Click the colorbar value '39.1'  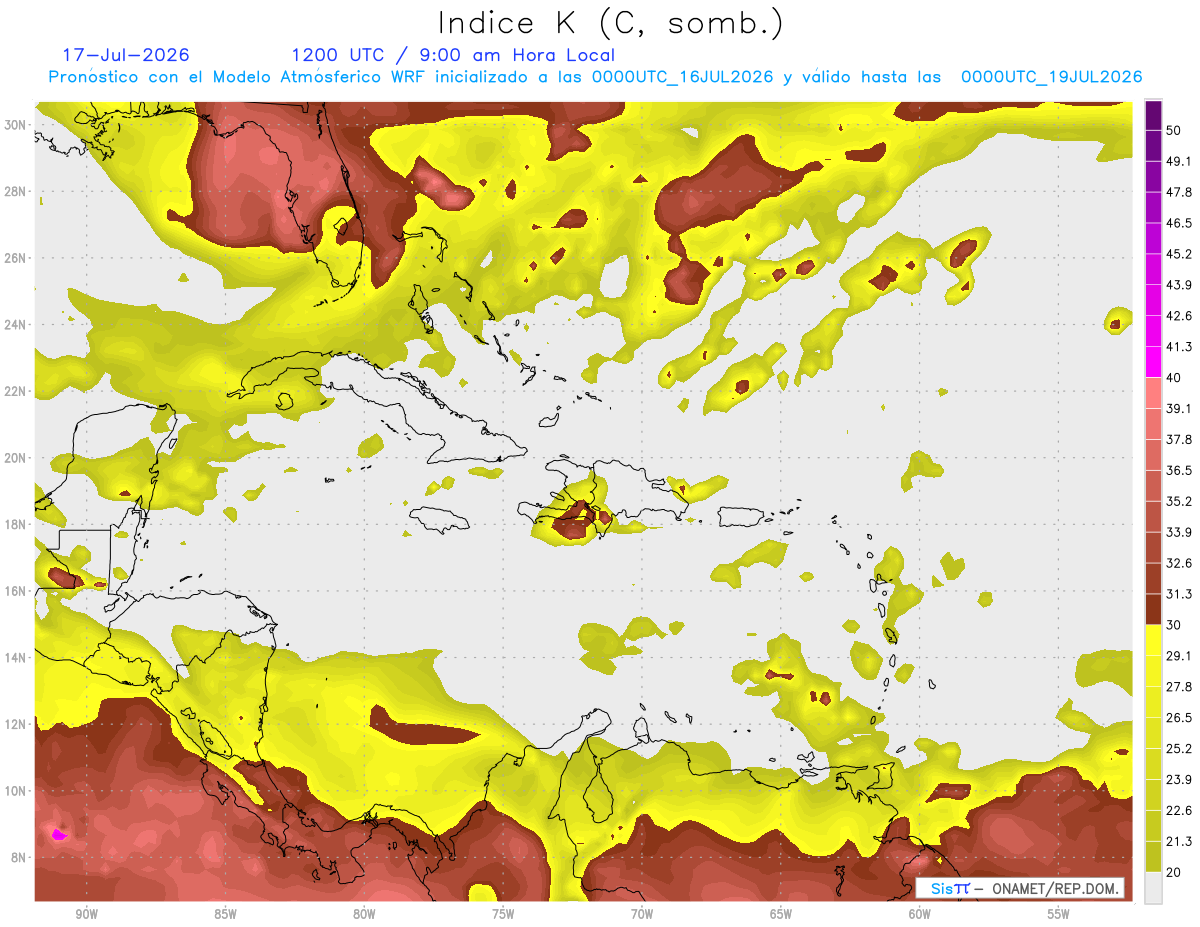[1179, 408]
